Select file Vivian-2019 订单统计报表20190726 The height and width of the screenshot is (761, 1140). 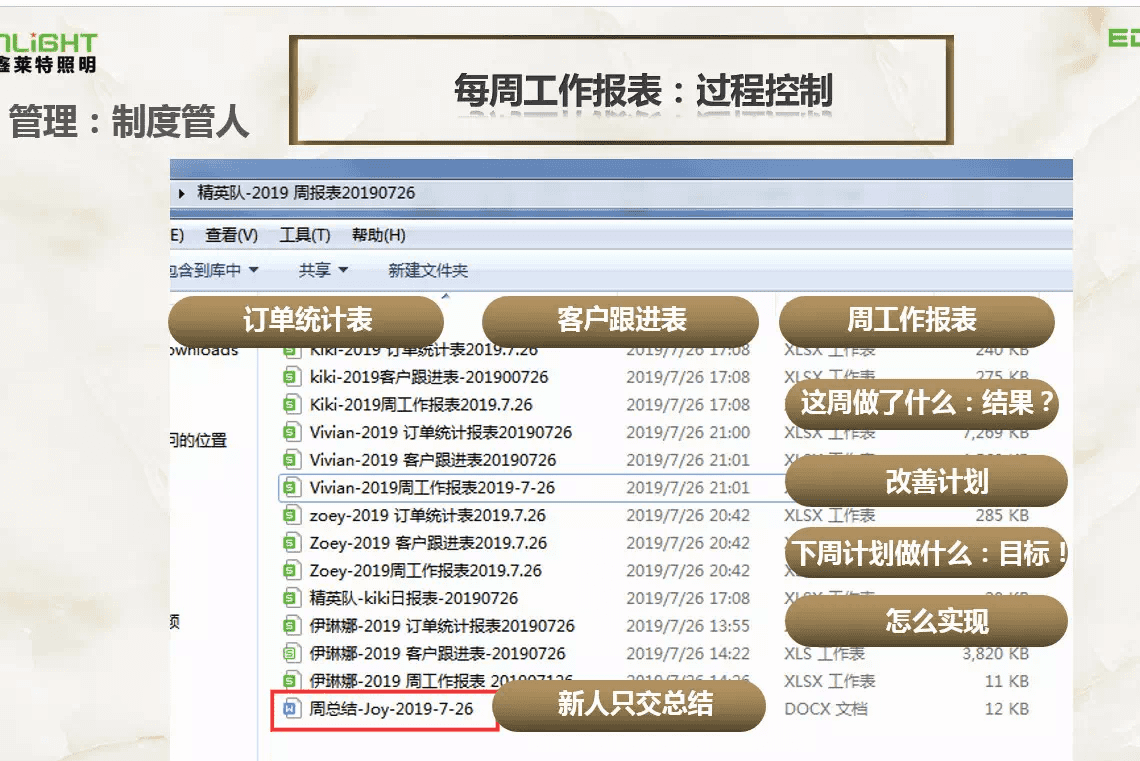(x=441, y=432)
